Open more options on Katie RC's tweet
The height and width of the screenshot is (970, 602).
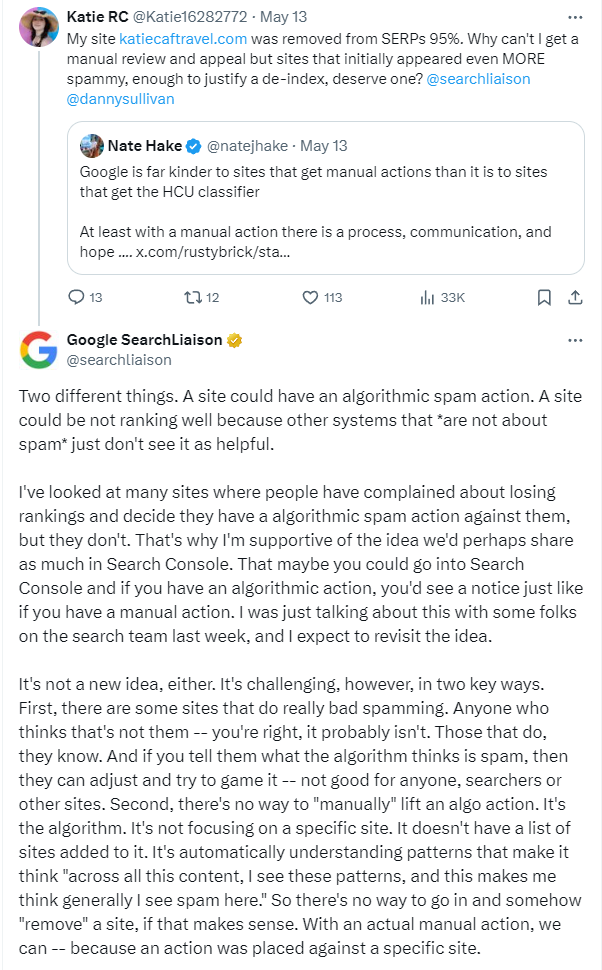(575, 17)
